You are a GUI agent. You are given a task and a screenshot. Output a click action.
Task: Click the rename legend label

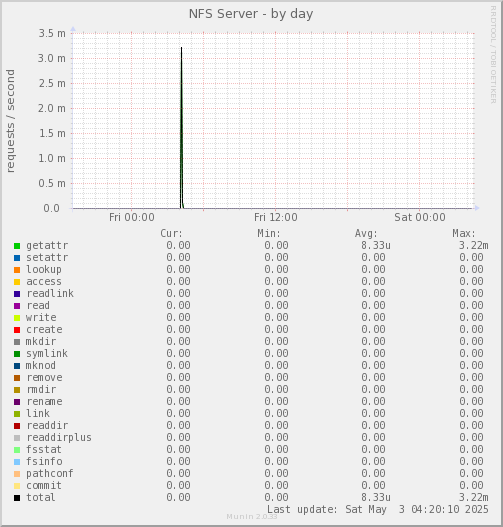point(44,402)
